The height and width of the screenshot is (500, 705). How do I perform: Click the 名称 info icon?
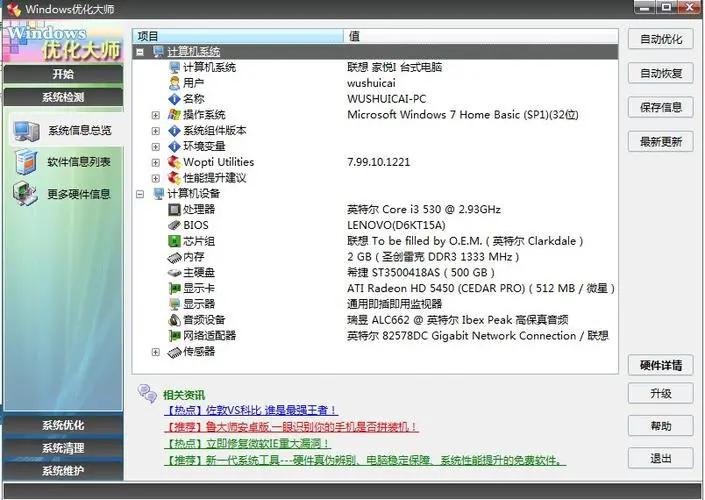coord(174,99)
